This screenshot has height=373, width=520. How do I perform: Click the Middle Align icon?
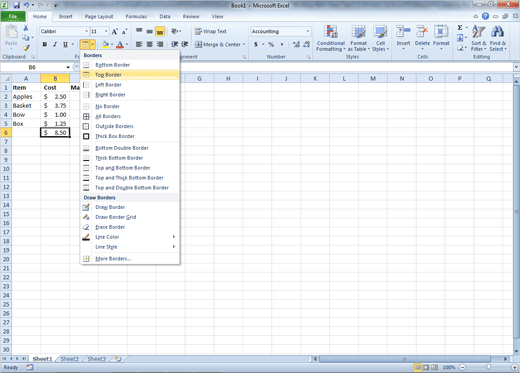[150, 31]
